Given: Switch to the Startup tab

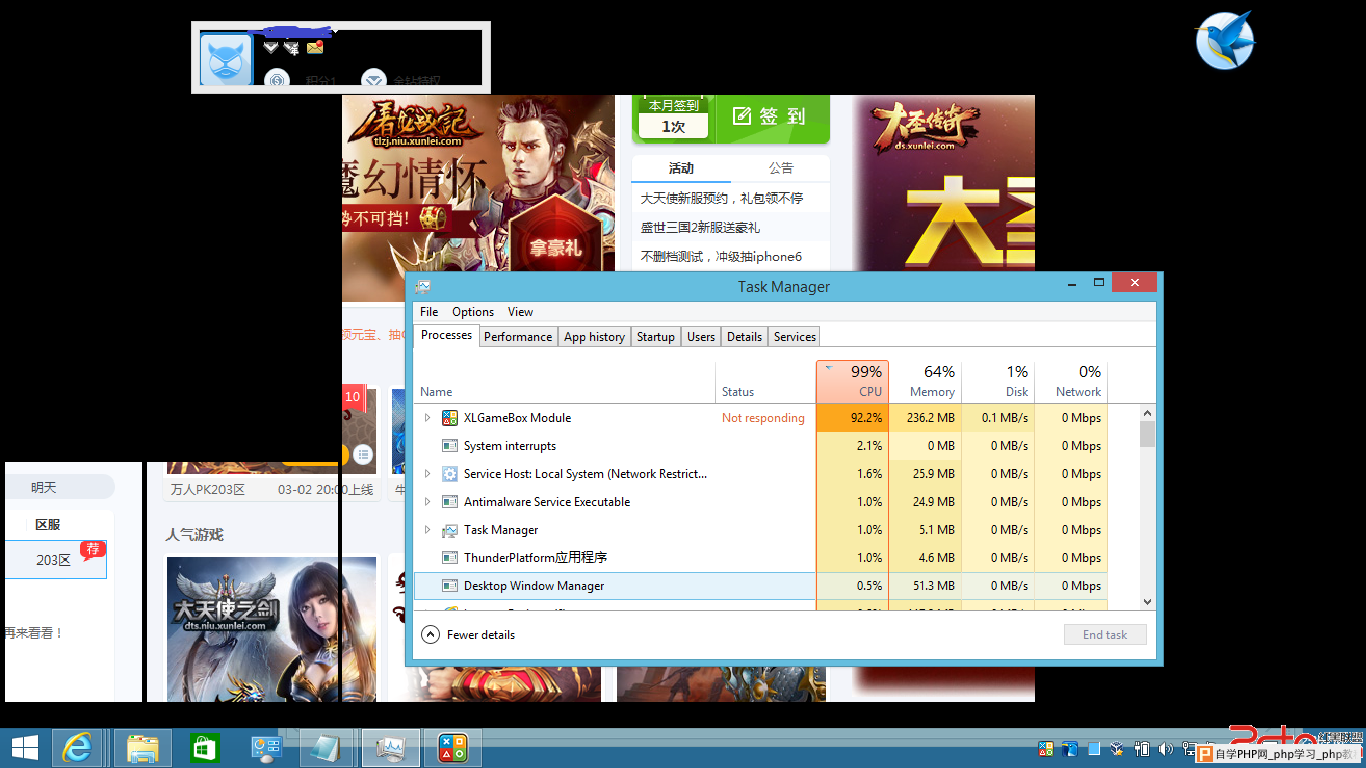Looking at the screenshot, I should pyautogui.click(x=656, y=337).
